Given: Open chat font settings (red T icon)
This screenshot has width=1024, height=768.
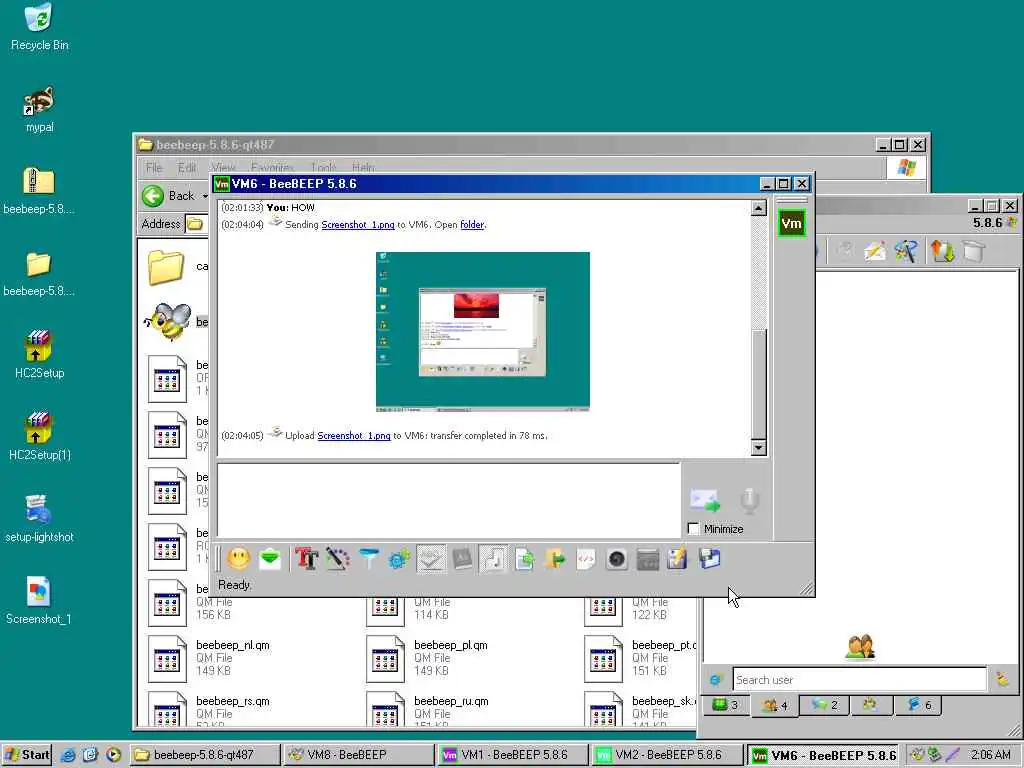Looking at the screenshot, I should (306, 559).
